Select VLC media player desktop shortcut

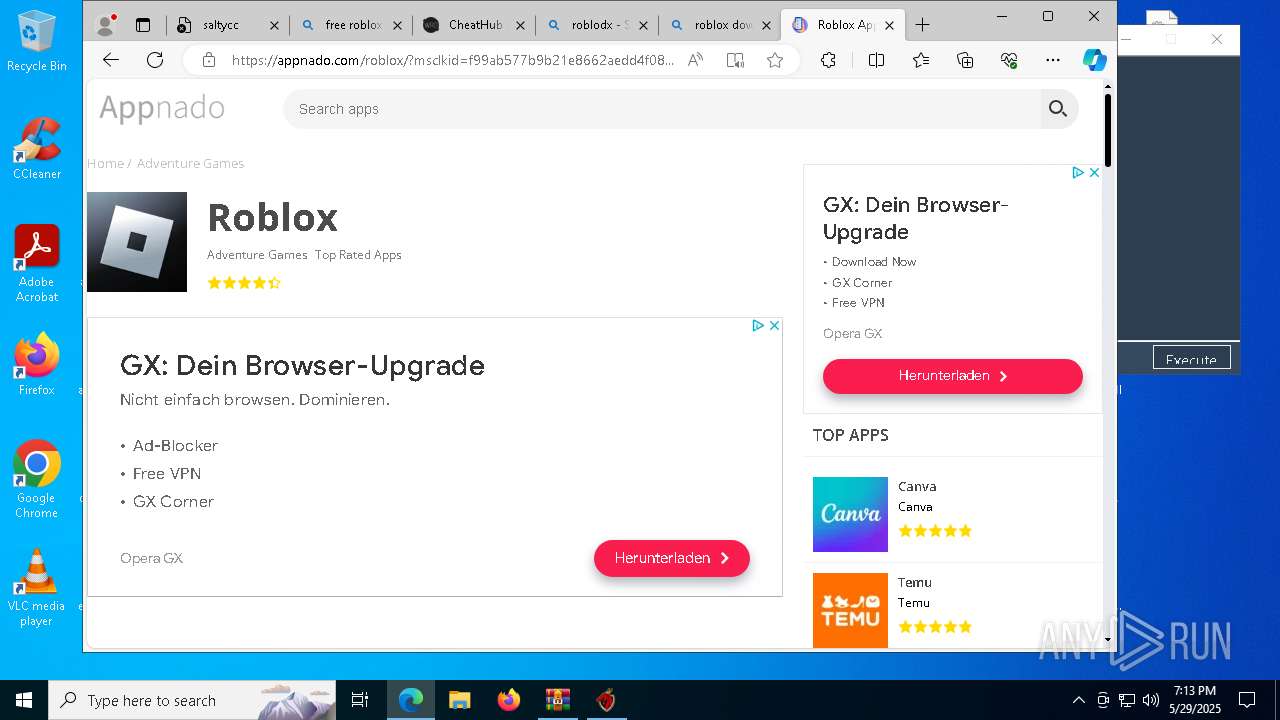click(x=37, y=588)
